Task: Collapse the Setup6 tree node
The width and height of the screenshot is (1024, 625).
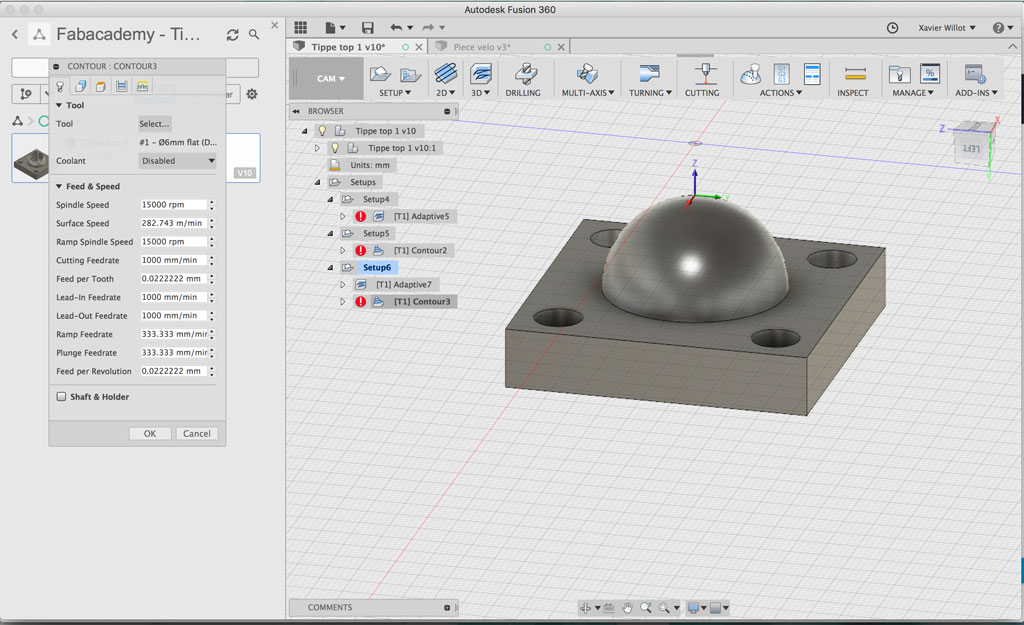Action: tap(330, 268)
